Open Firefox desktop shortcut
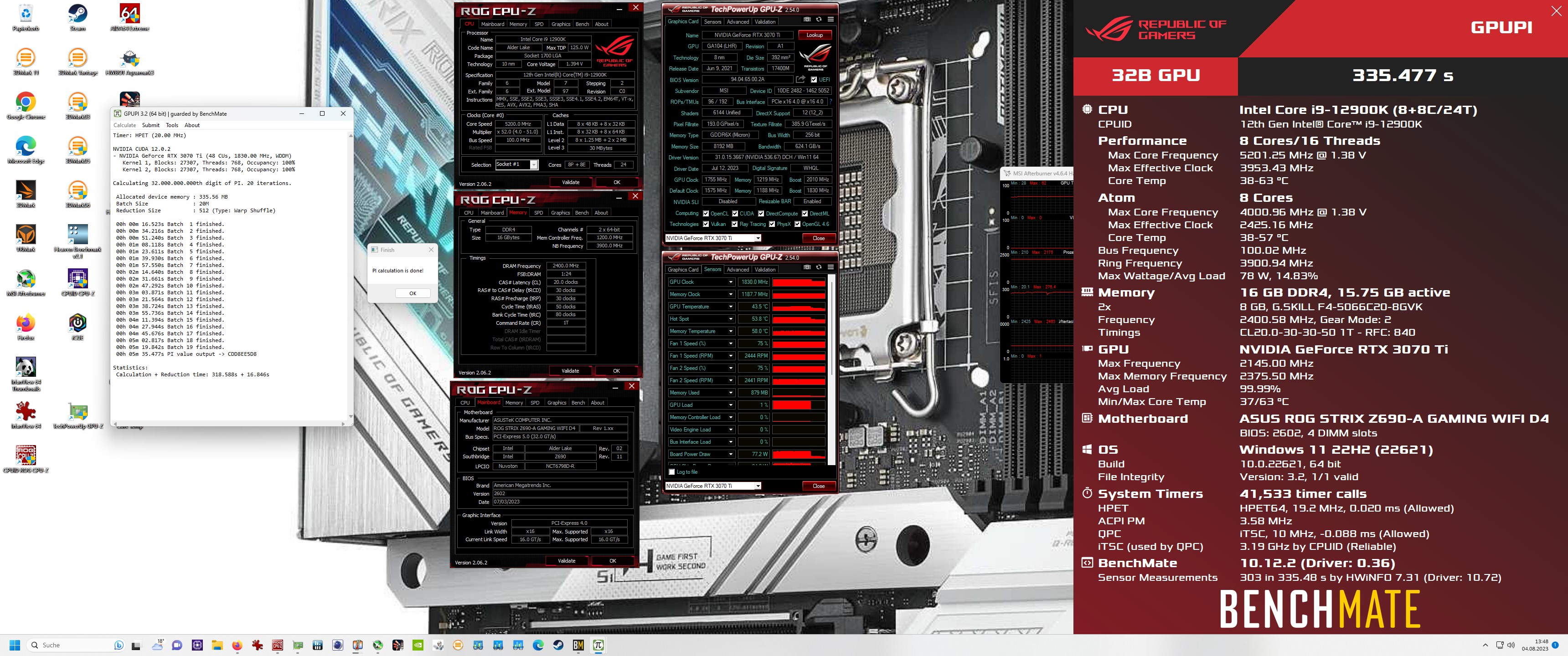The height and width of the screenshot is (656, 1568). pyautogui.click(x=26, y=327)
